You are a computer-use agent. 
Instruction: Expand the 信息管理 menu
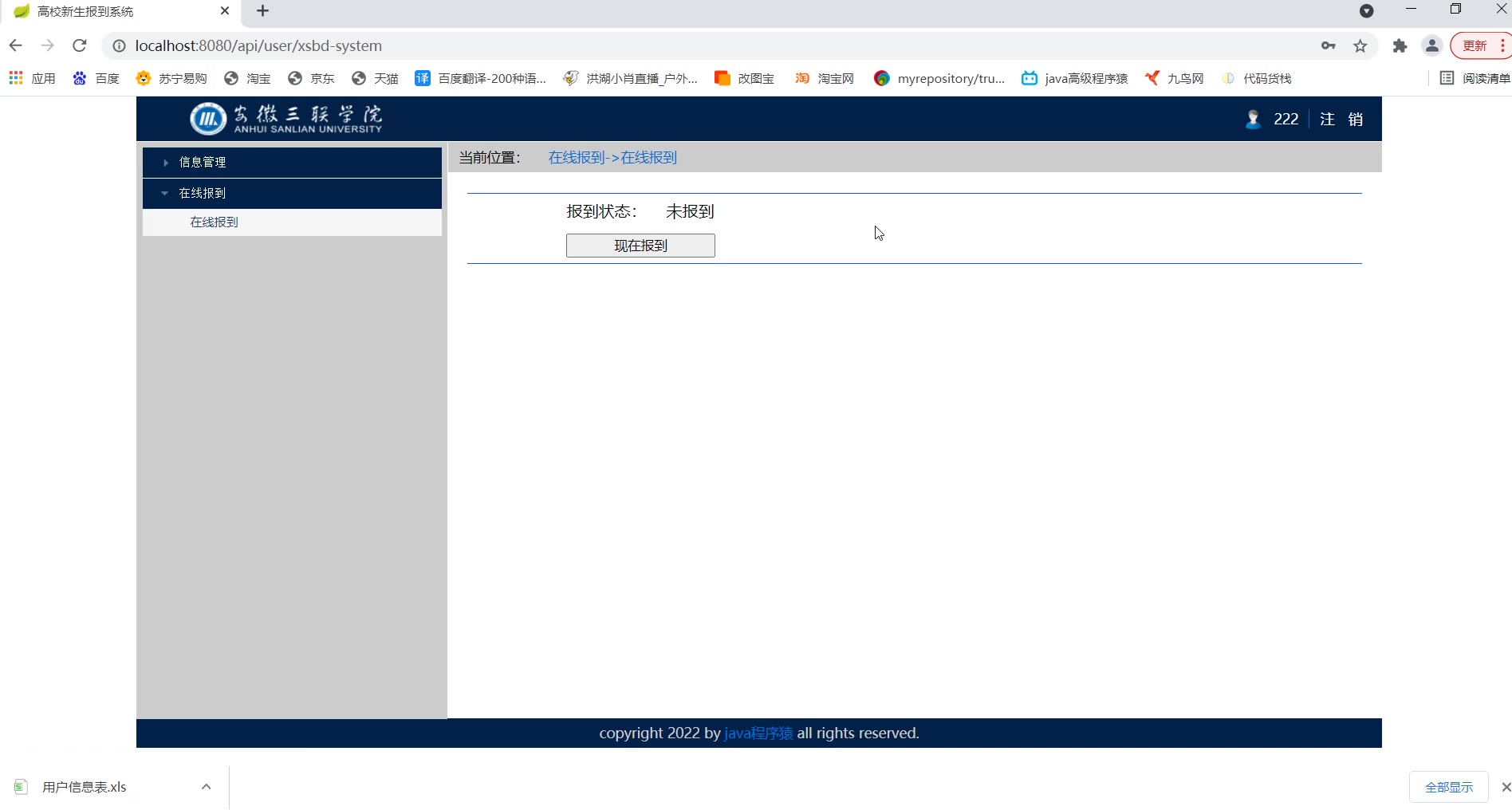[292, 163]
